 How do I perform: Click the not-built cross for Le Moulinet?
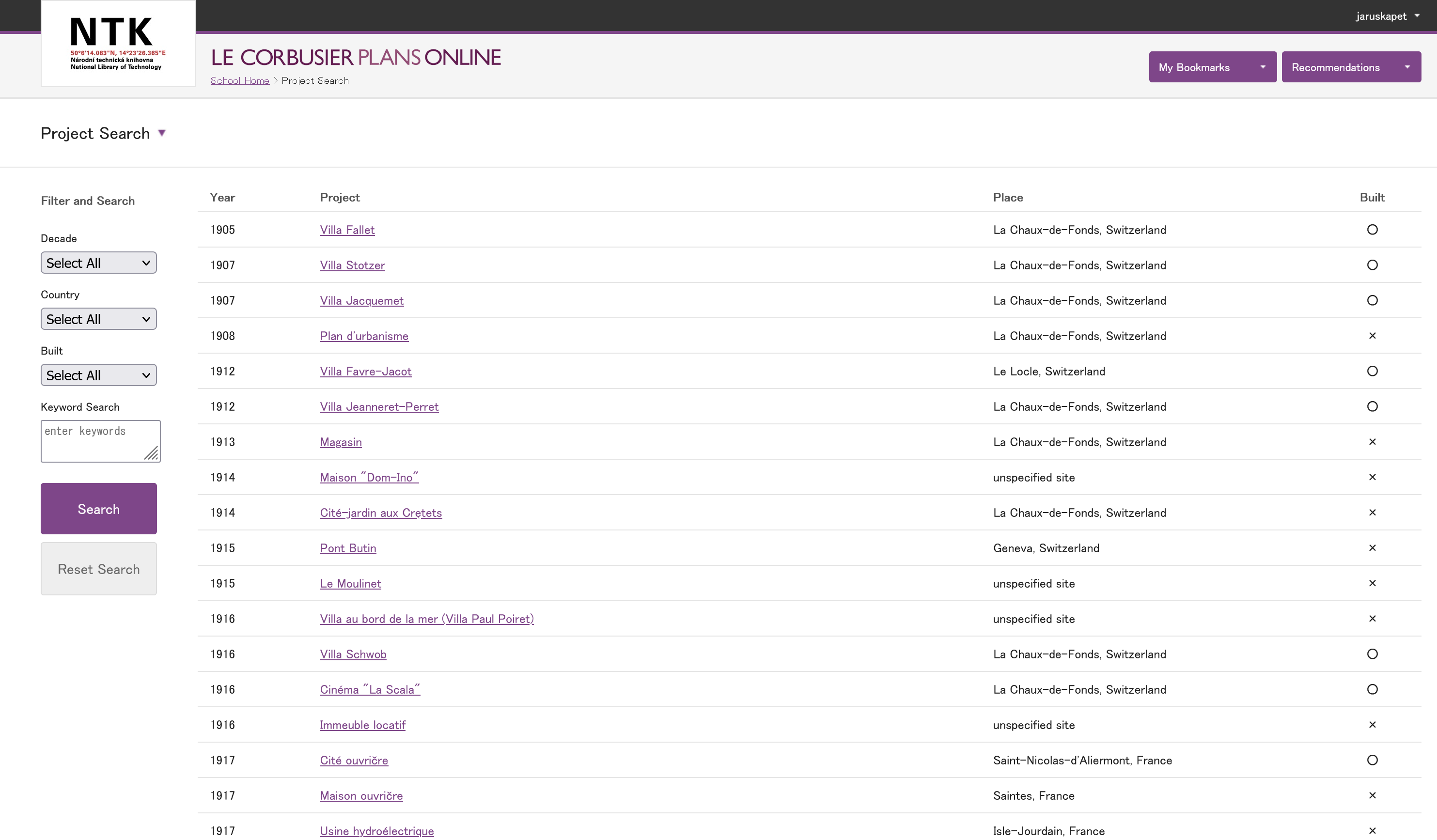click(1372, 583)
